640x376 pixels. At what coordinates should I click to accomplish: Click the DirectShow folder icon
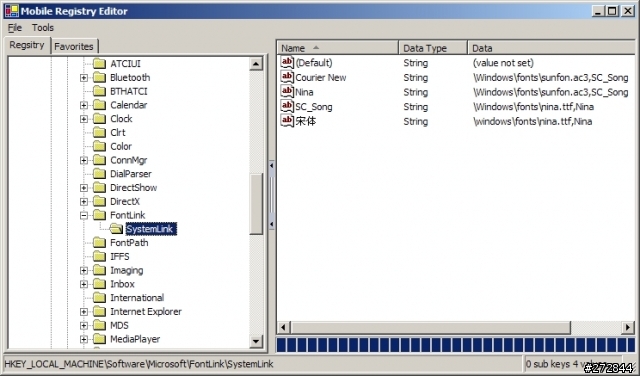pyautogui.click(x=99, y=188)
